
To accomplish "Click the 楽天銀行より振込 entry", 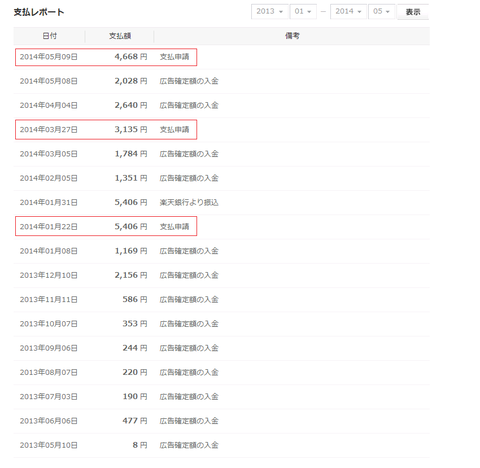I will pyautogui.click(x=189, y=202).
